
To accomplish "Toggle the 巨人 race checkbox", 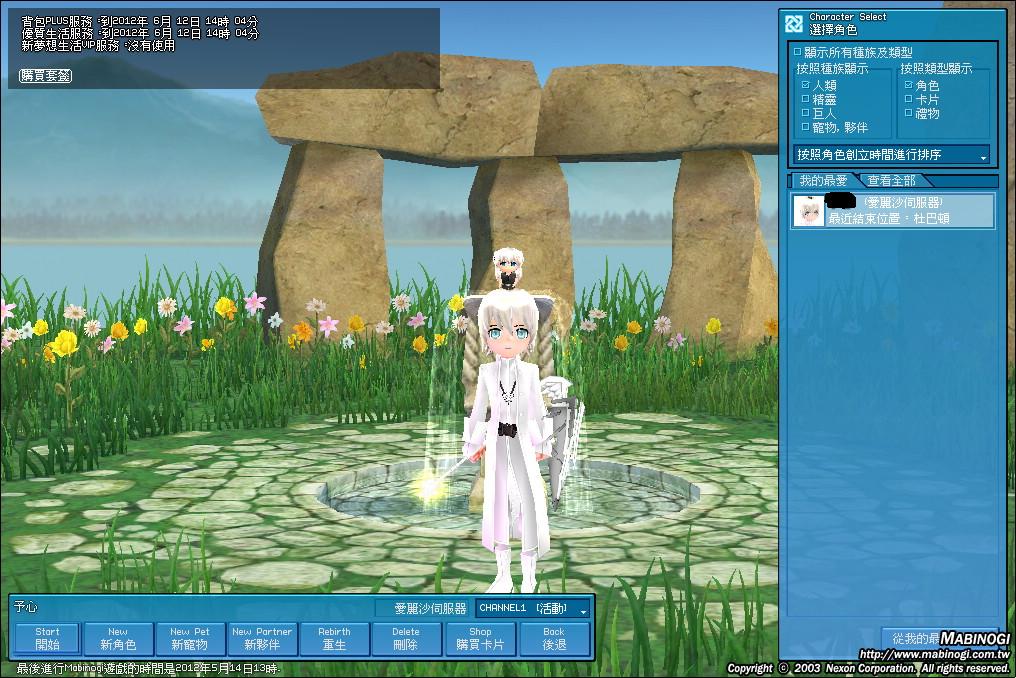I will pos(806,114).
